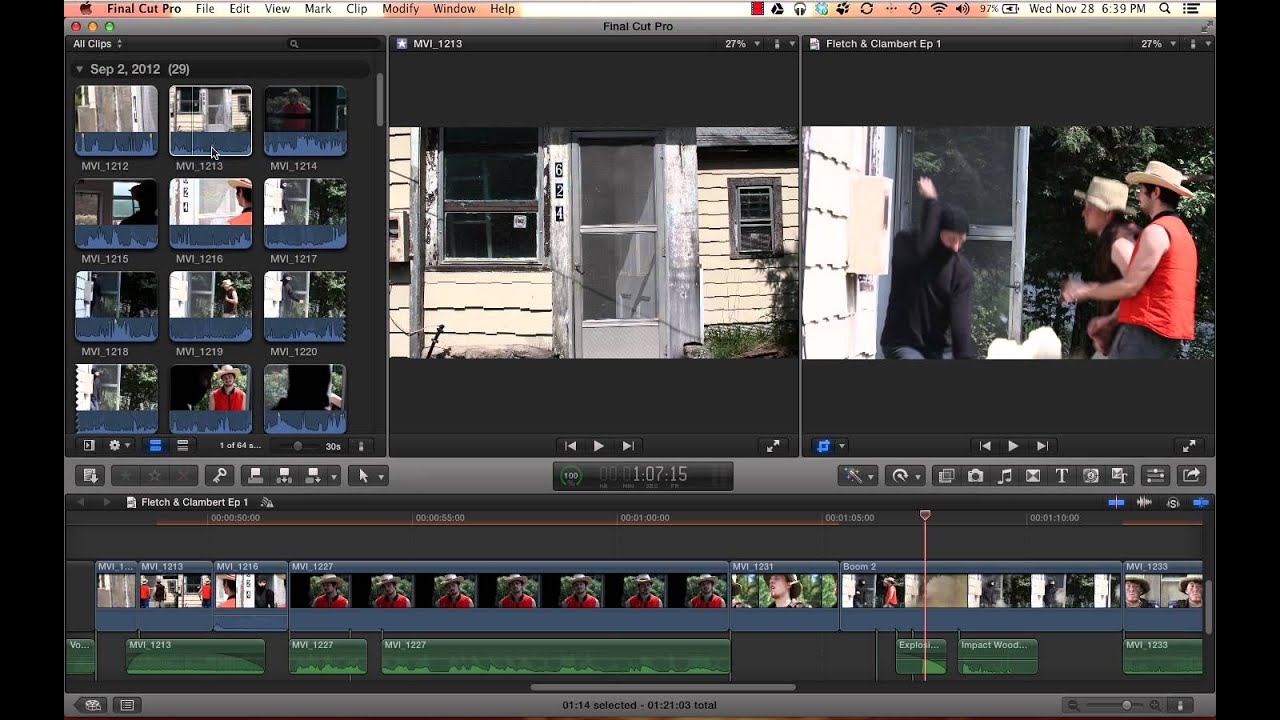Screen dimensions: 1280x720
Task: Connect clip to primary storyline icon
Action: click(x=256, y=476)
